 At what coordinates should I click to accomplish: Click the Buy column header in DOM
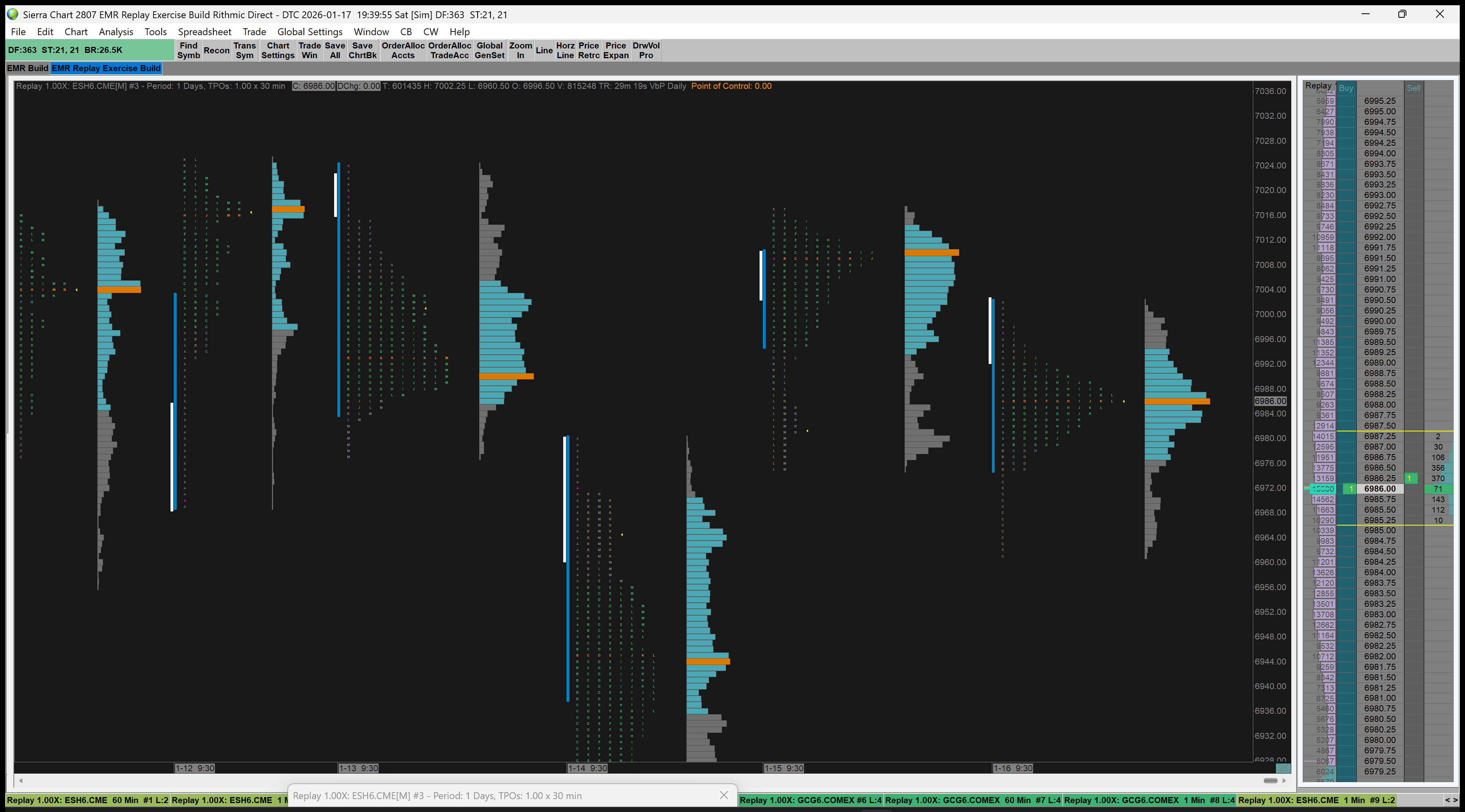pos(1345,88)
